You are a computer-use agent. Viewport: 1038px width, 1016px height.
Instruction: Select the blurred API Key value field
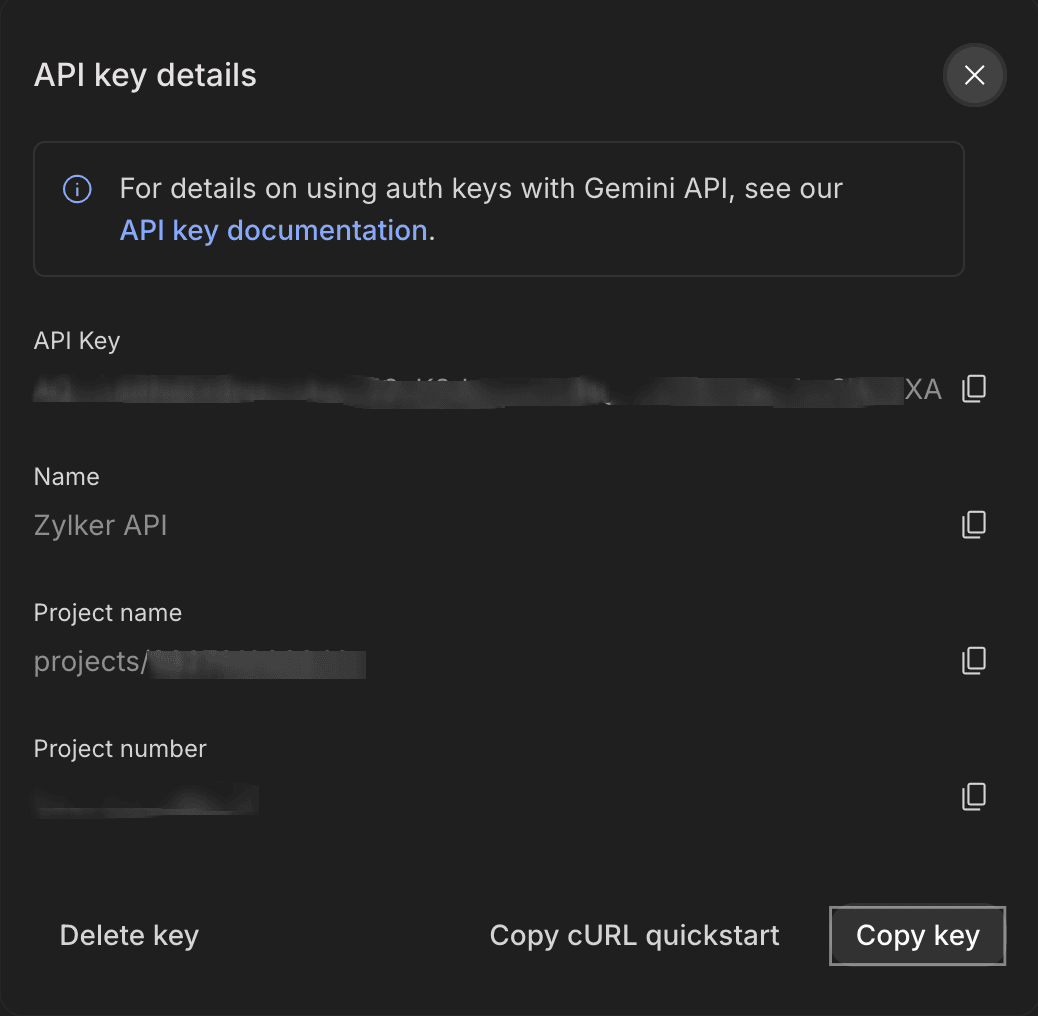[487, 390]
